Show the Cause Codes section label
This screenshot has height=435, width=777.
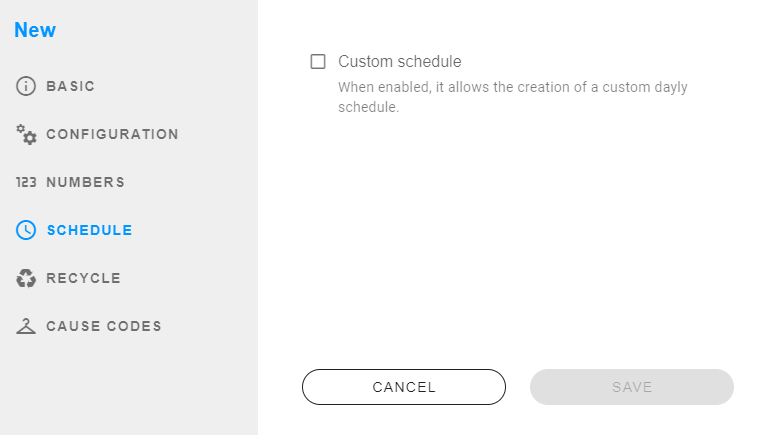point(103,326)
